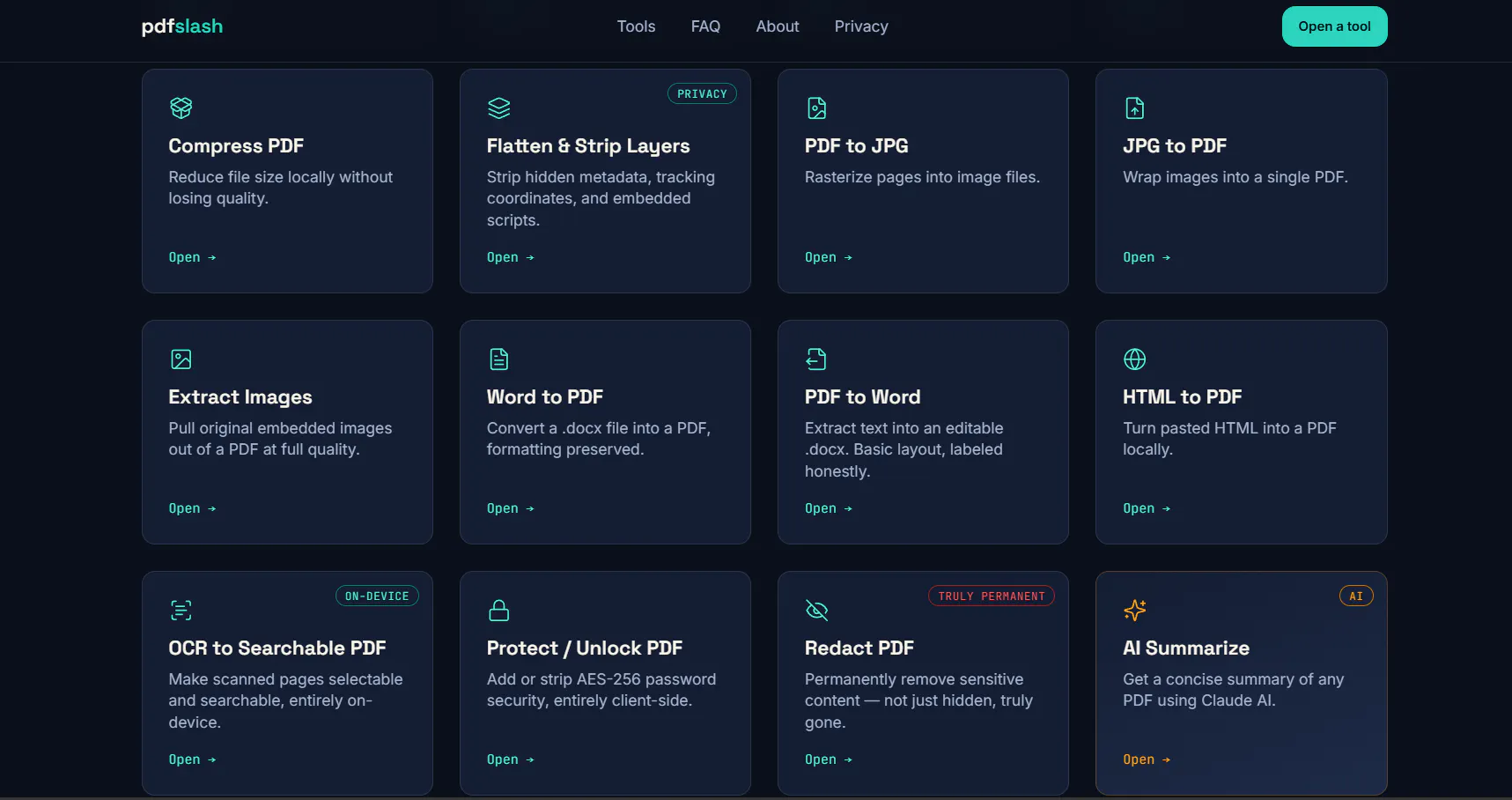Open the AI Summarize tool link

click(x=1146, y=759)
